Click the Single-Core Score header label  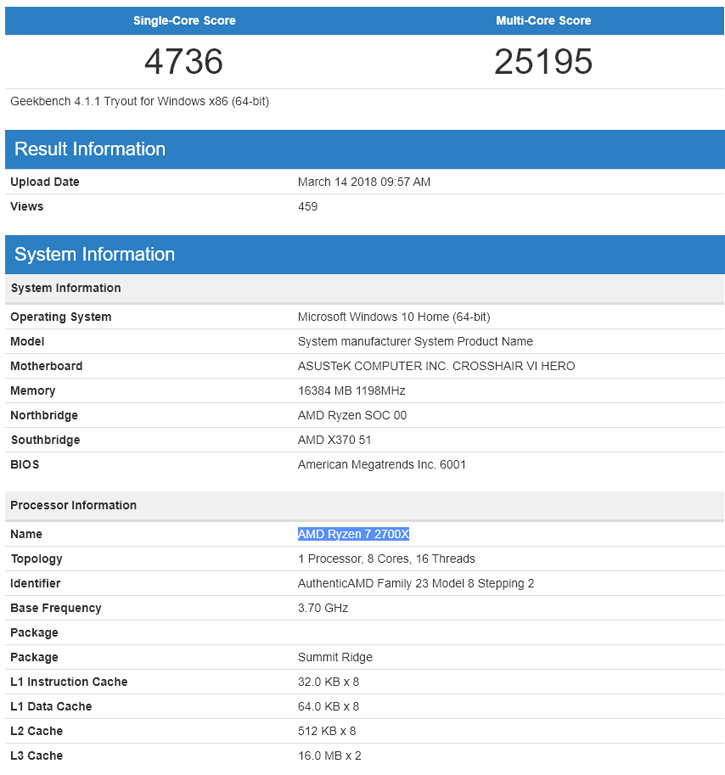tap(184, 21)
